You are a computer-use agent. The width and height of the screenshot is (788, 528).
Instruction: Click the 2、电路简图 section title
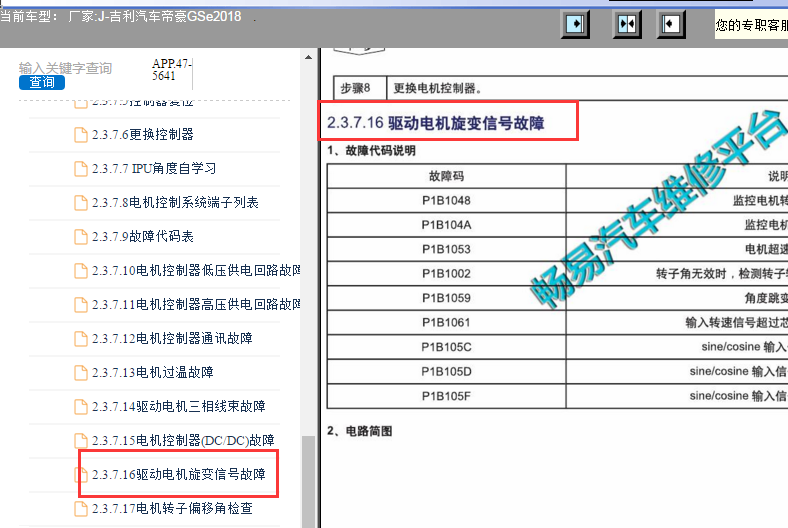pyautogui.click(x=360, y=431)
